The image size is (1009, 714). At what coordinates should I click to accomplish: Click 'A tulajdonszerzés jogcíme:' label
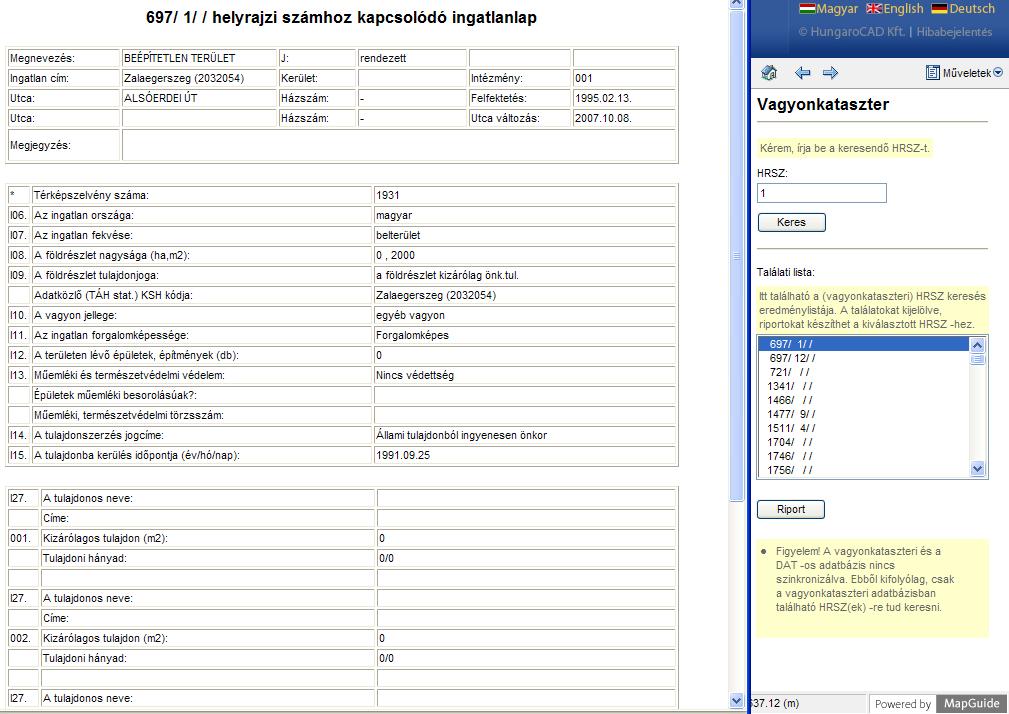98,435
